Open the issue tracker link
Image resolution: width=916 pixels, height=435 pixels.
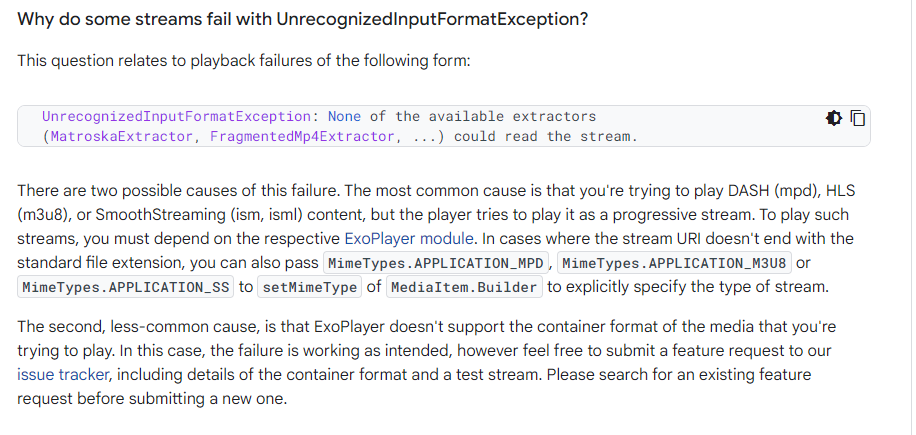pyautogui.click(x=62, y=375)
